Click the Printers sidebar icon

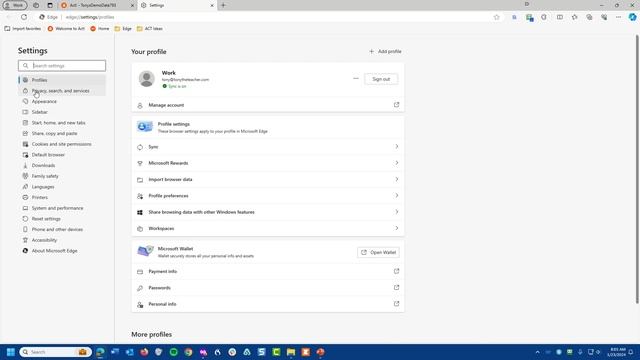click(x=25, y=197)
